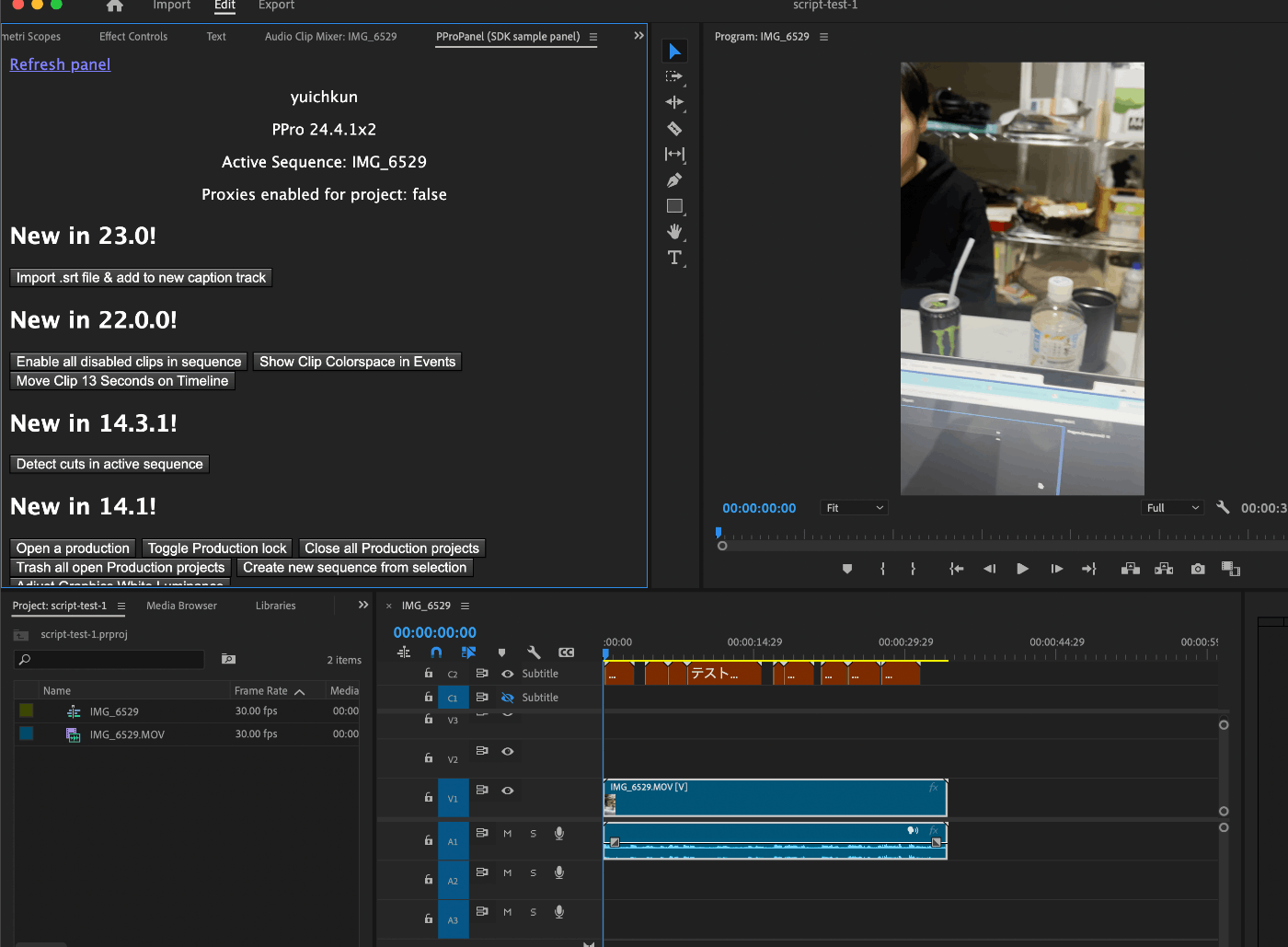Viewport: 1288px width, 947px height.
Task: Click the Lift button in Program monitor
Action: click(1131, 569)
